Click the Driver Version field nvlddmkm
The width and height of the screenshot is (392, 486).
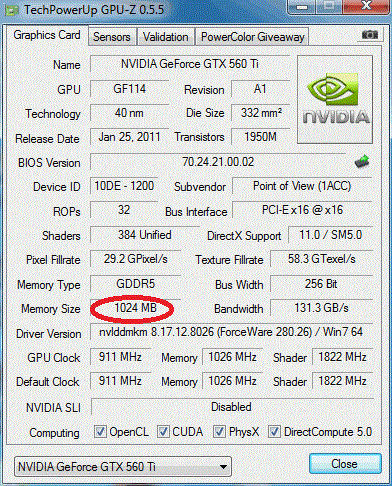231,332
